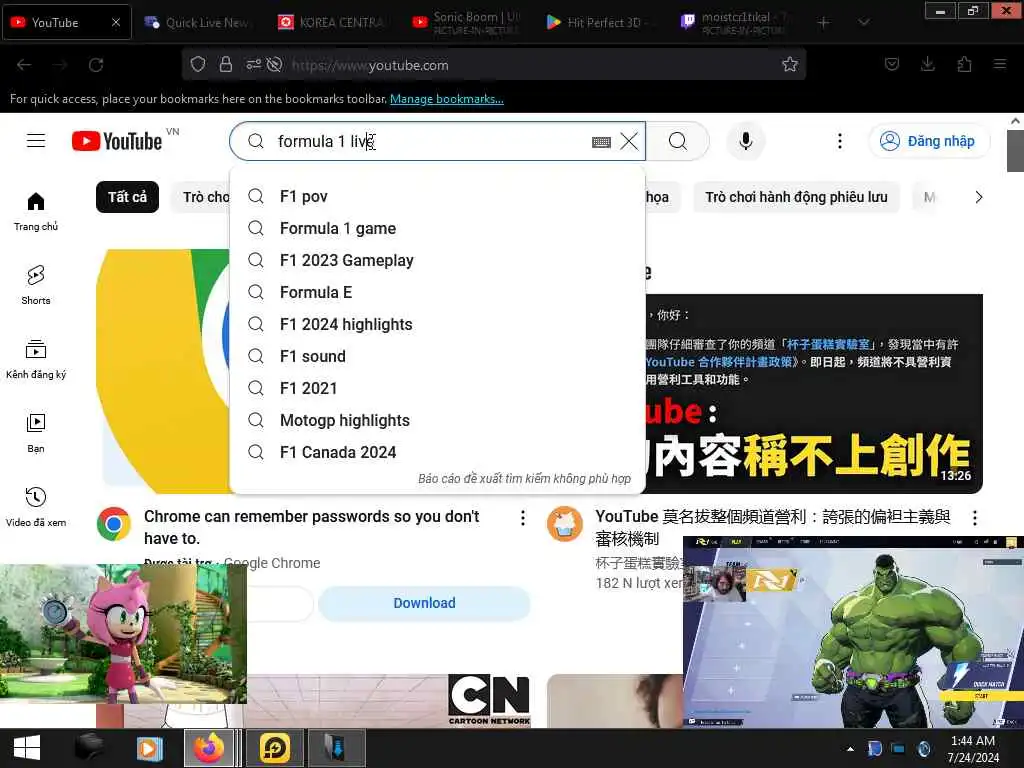Open options for Chrome passwords ad
Image resolution: width=1024 pixels, height=768 pixels.
pos(522,518)
